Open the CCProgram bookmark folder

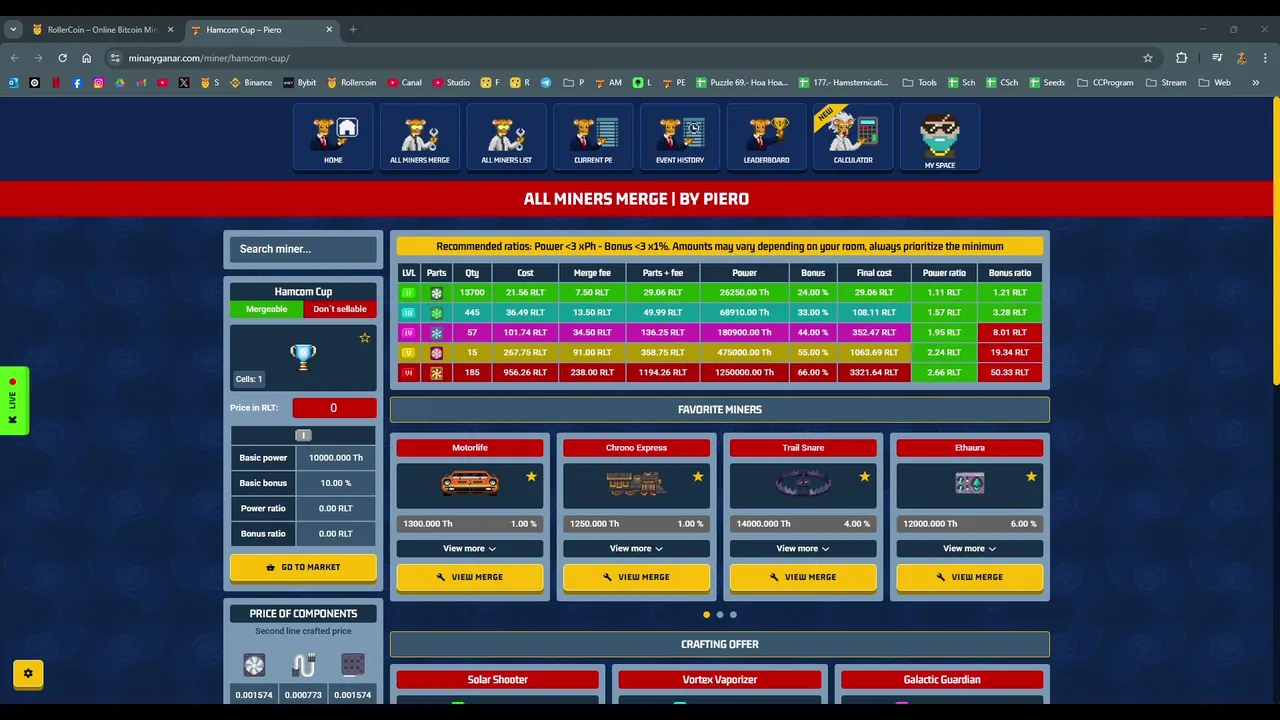click(x=1105, y=83)
